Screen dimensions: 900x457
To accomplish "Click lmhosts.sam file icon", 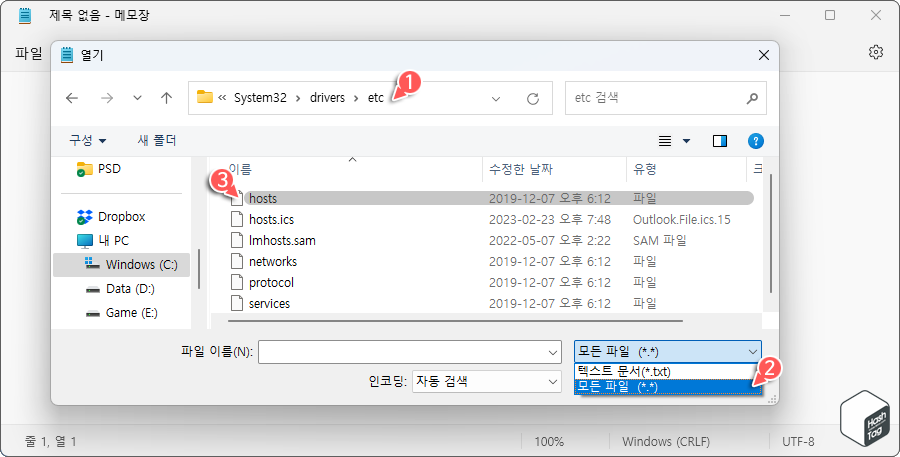I will click(237, 241).
